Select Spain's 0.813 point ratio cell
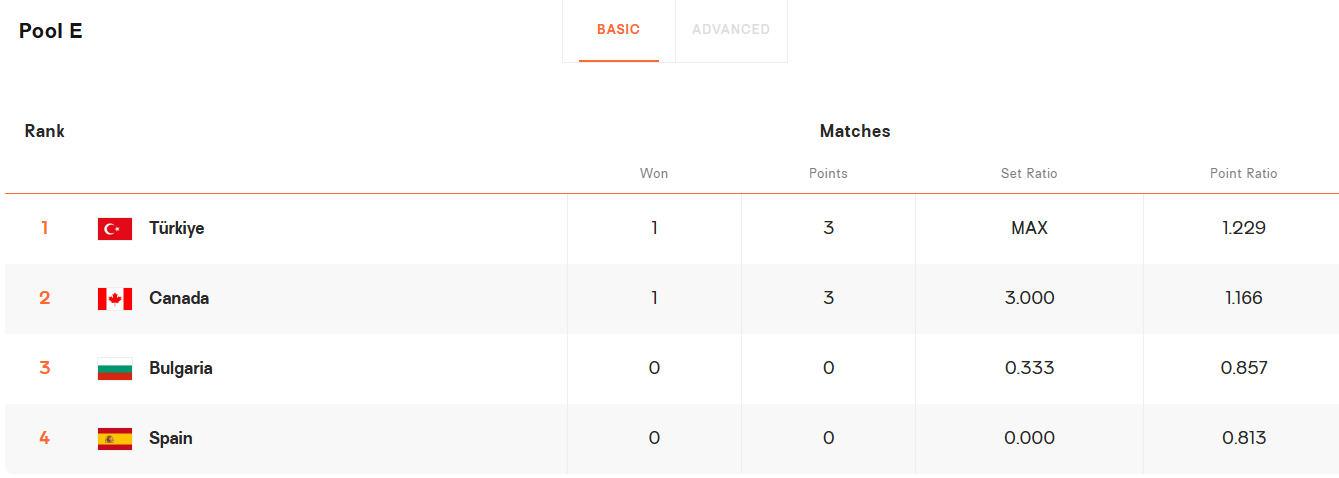Image resolution: width=1339 pixels, height=478 pixels. click(x=1244, y=438)
